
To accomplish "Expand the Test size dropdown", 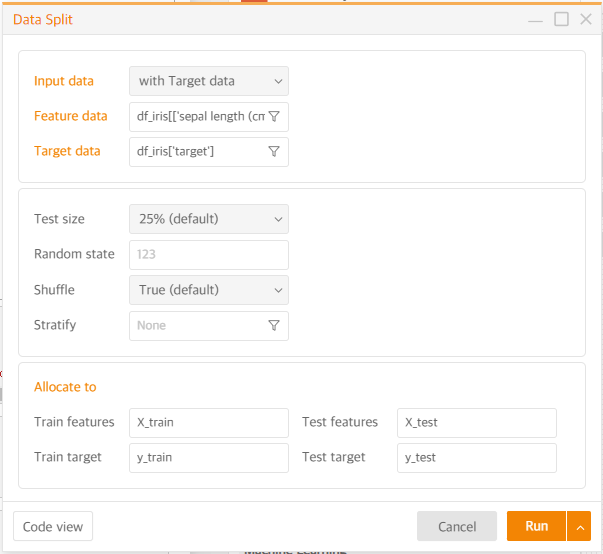I will coord(208,219).
